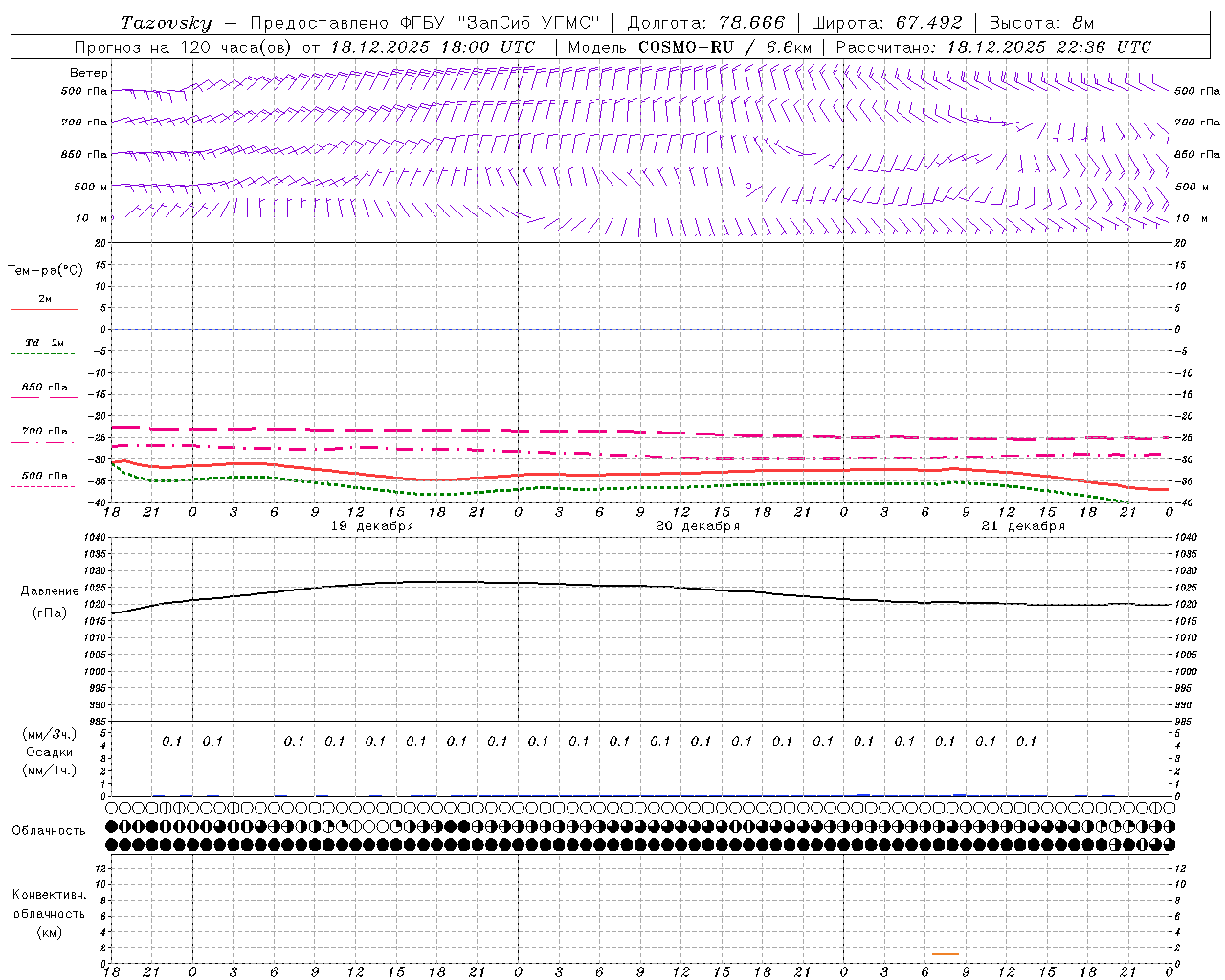Click the '1040' value on left pressure axis
This screenshot has width=1225, height=980.
(94, 538)
